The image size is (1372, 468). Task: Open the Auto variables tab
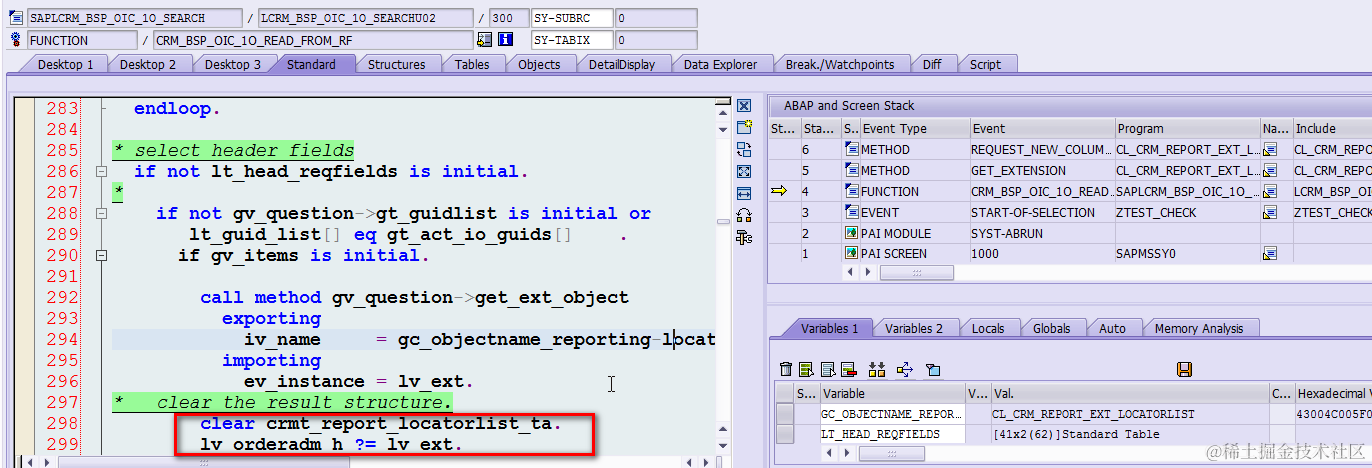click(1112, 328)
